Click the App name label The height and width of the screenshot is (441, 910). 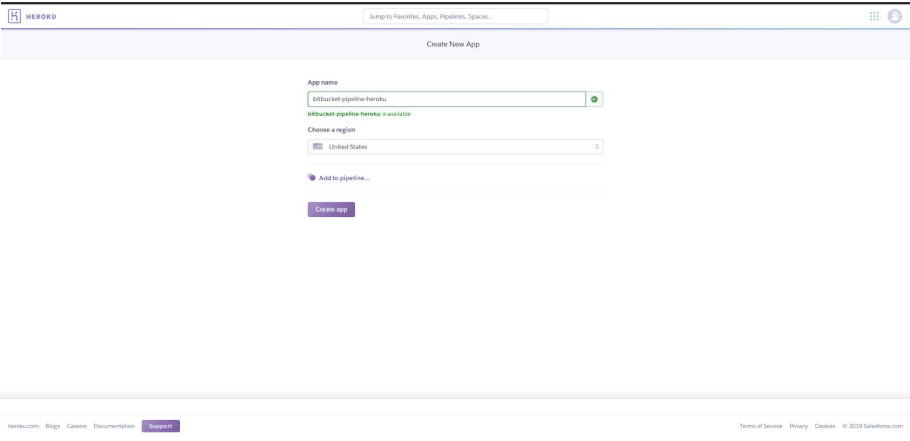tap(323, 82)
